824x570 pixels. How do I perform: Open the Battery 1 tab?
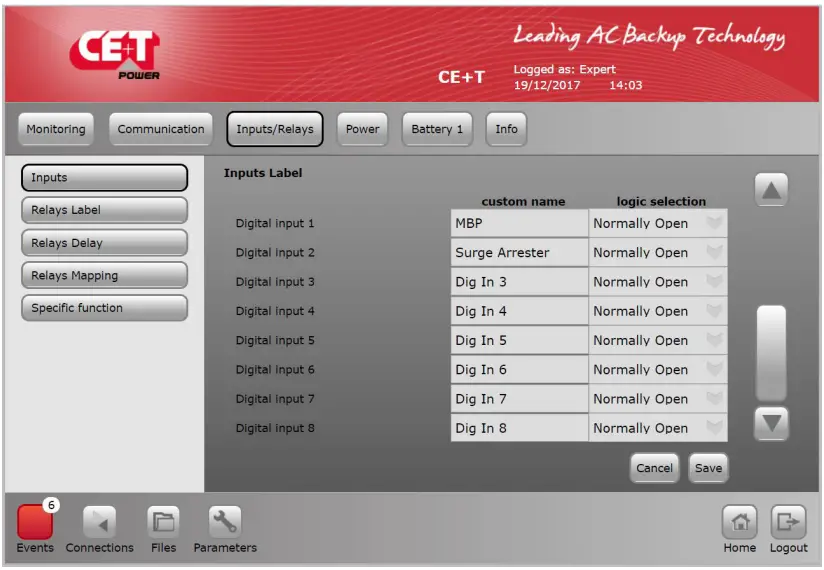click(x=437, y=129)
